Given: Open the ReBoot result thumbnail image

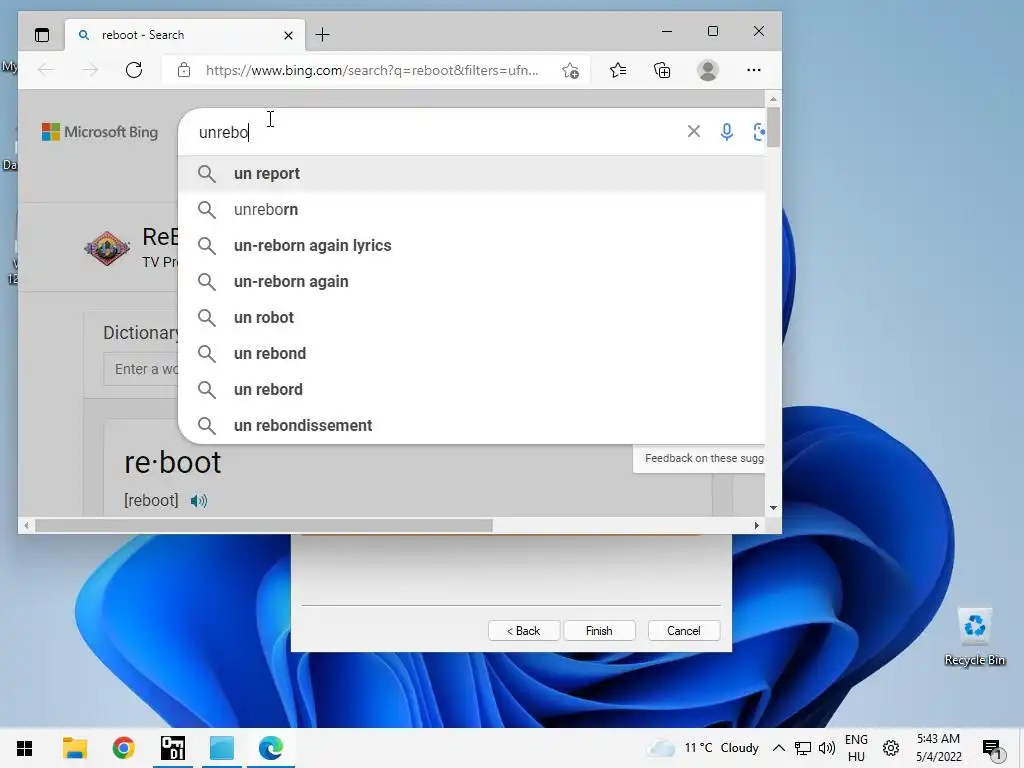Looking at the screenshot, I should (x=107, y=248).
